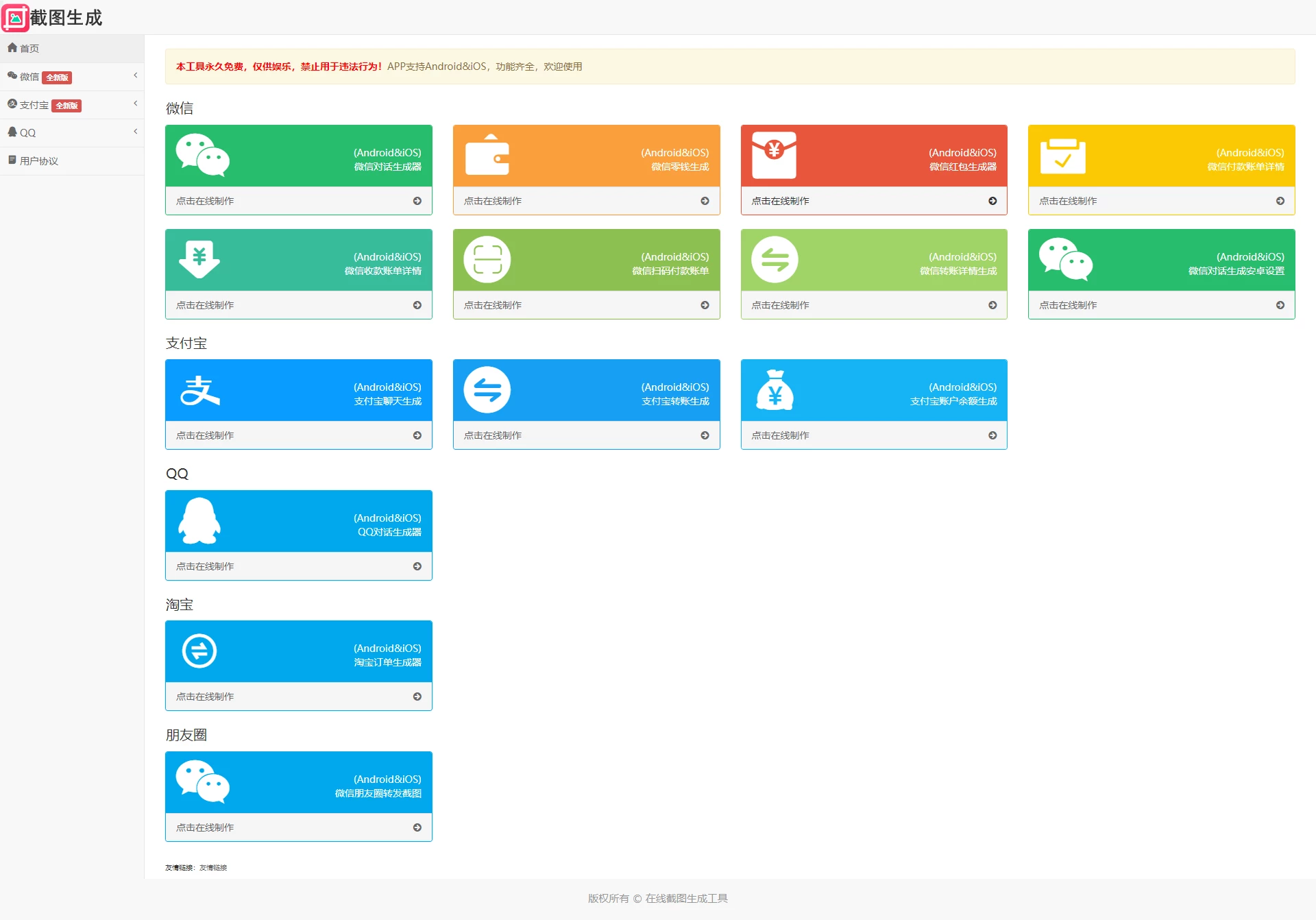
Task: Click the Taobao order generator swap icon
Action: (199, 651)
